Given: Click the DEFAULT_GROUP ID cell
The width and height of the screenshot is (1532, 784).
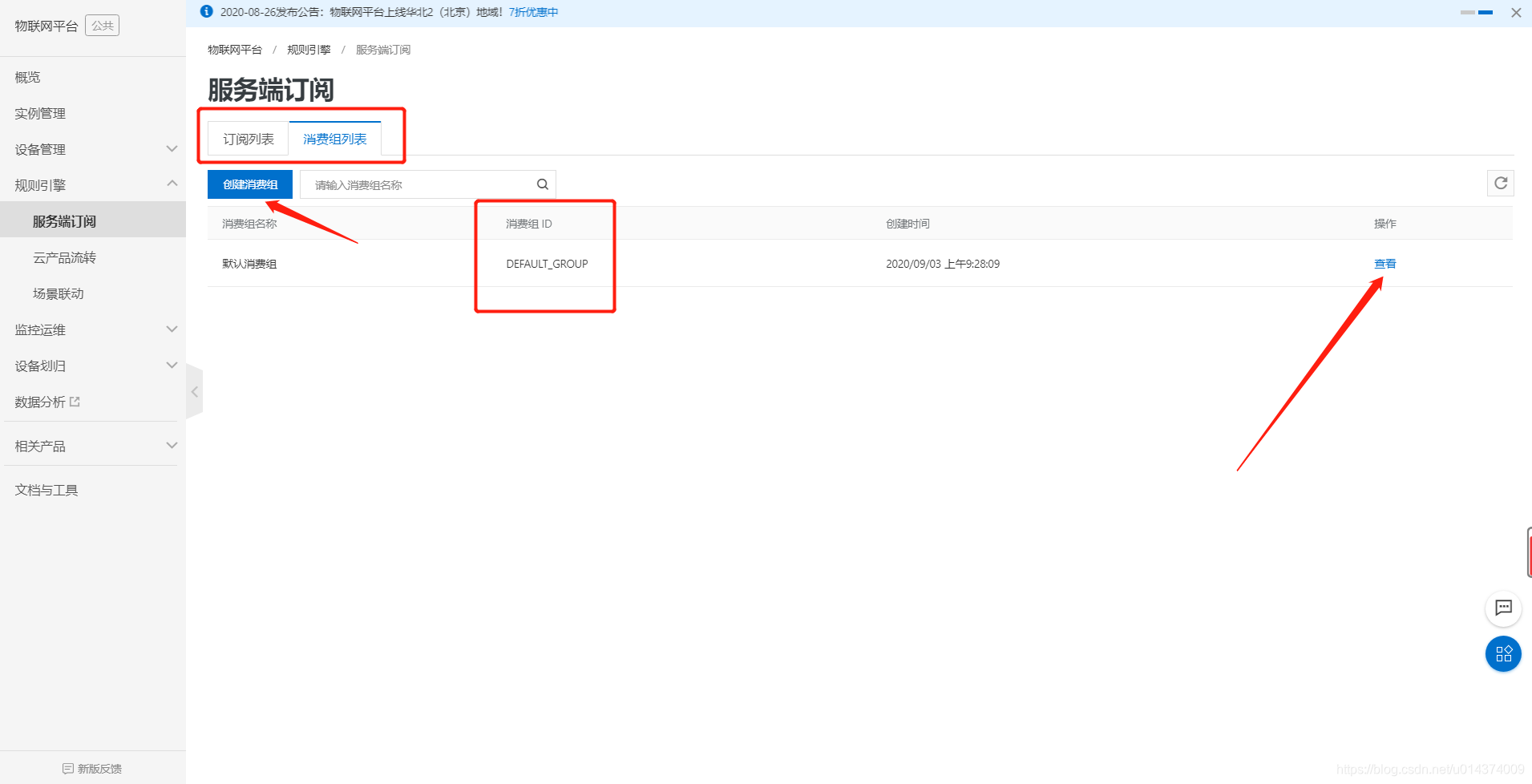Looking at the screenshot, I should click(x=547, y=264).
